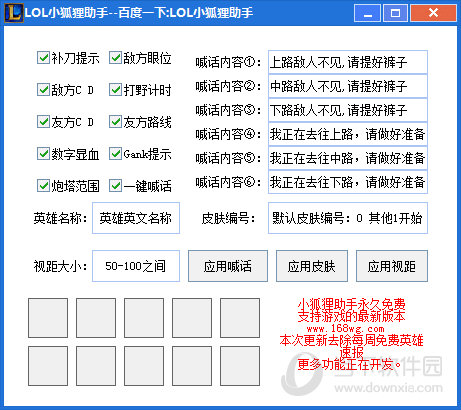Disable the 敌方C D checkbox
461x410 pixels.
click(43, 90)
